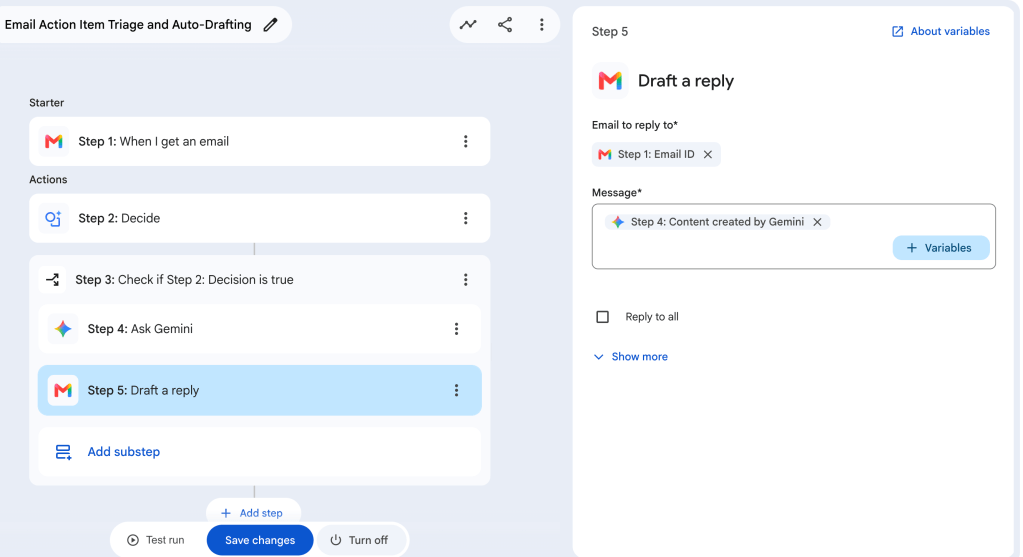1023x557 pixels.
Task: Open Step 5 Draft a reply three-dot menu
Action: pyautogui.click(x=457, y=391)
